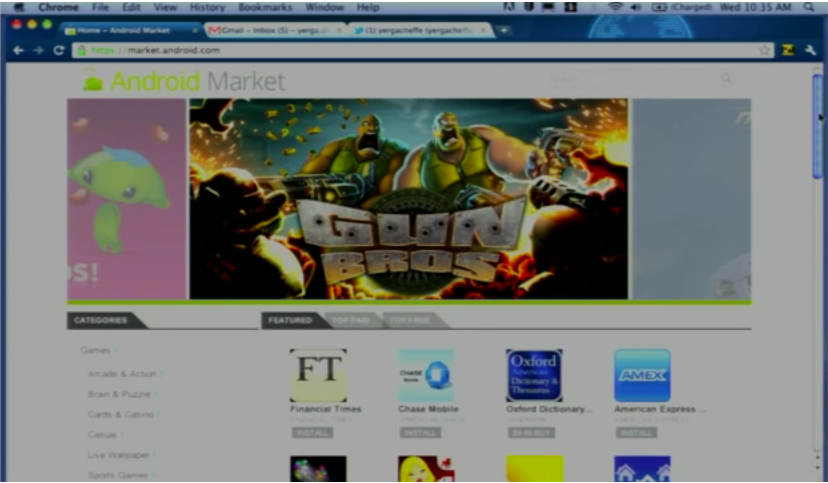Click the browser reload icon
The height and width of the screenshot is (483, 828).
59,50
